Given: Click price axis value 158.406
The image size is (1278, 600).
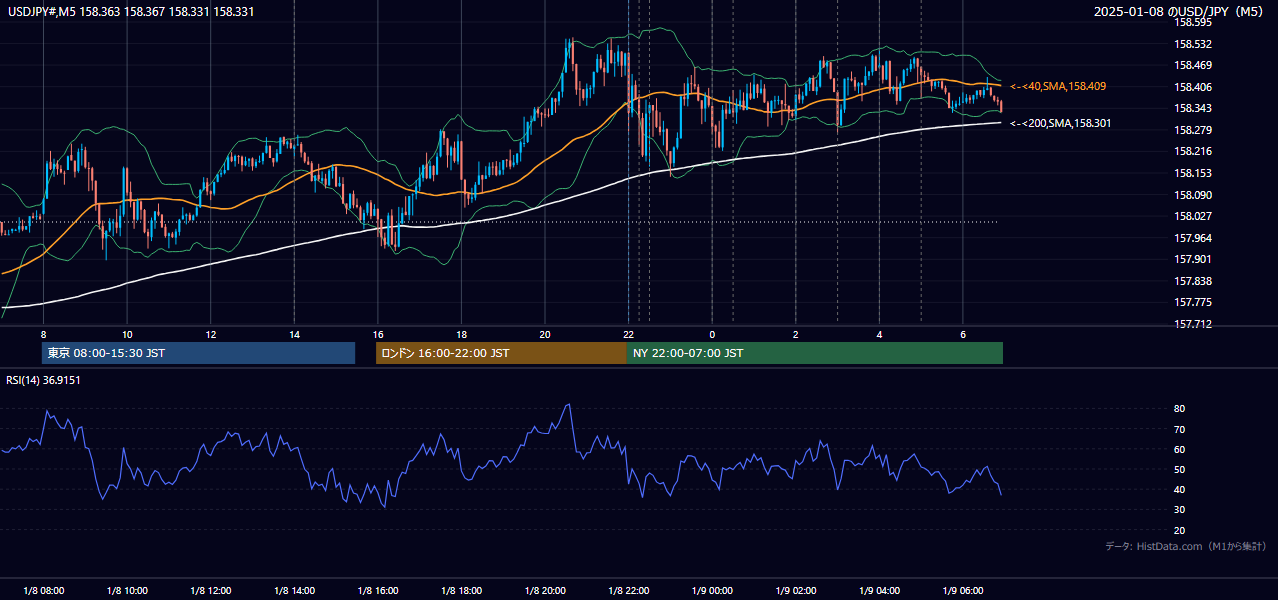Looking at the screenshot, I should (x=1193, y=87).
